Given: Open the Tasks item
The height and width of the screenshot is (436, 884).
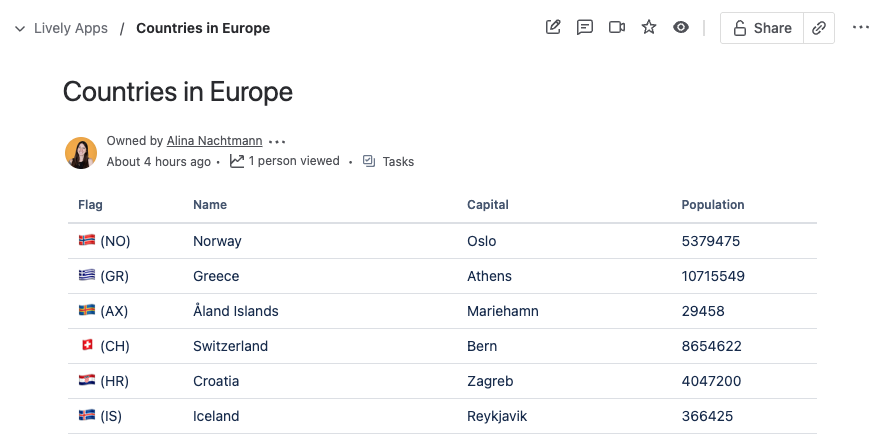Looking at the screenshot, I should [388, 161].
